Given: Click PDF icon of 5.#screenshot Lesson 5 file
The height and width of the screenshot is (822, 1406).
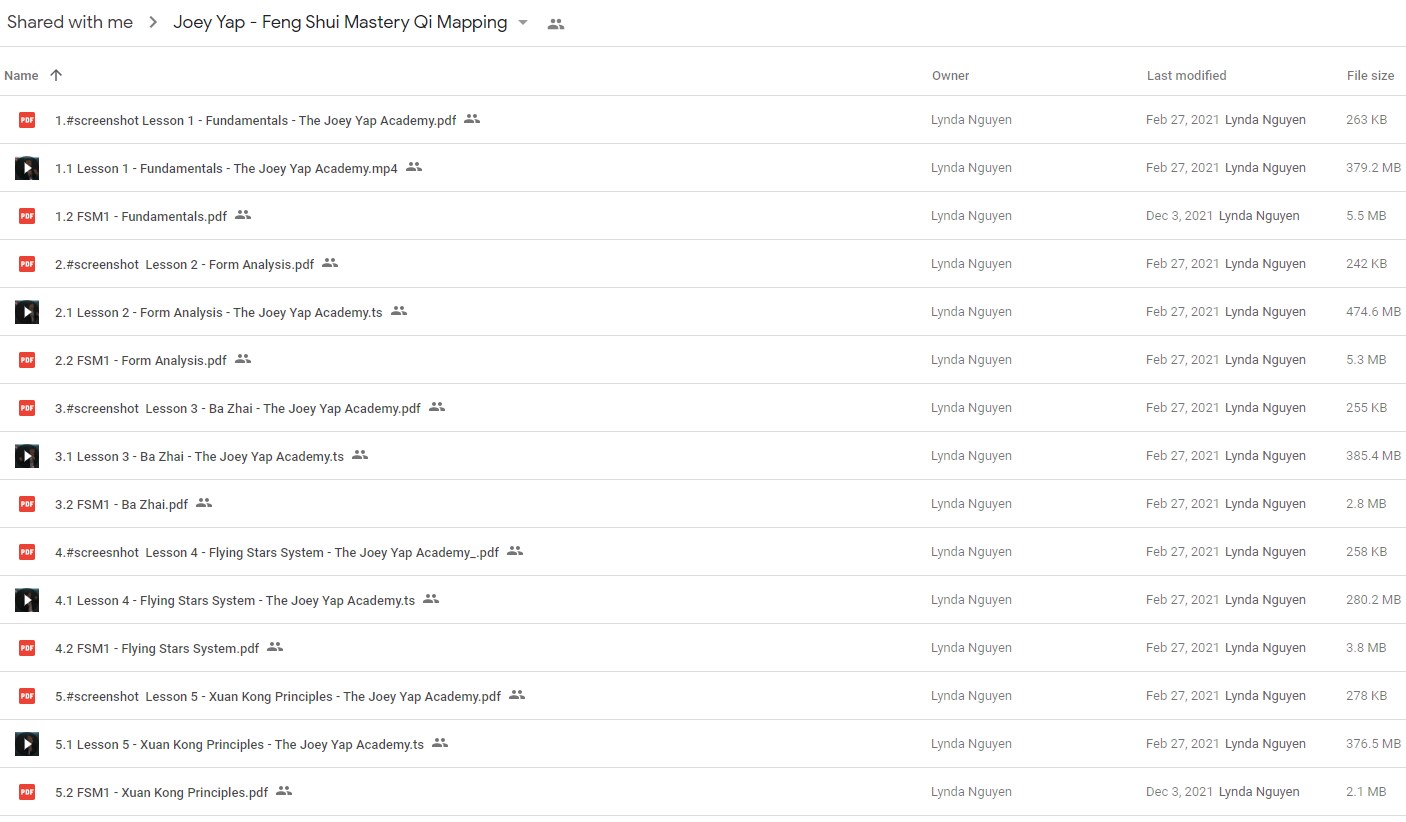Looking at the screenshot, I should [27, 696].
